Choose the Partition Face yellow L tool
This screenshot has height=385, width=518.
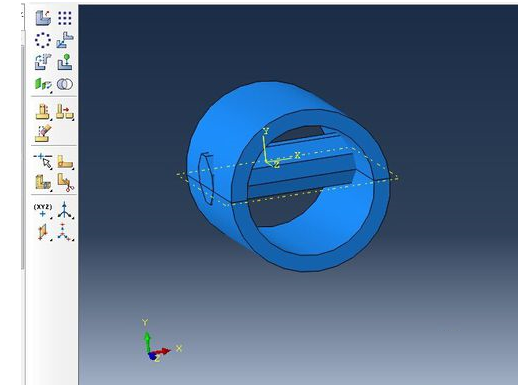click(65, 161)
